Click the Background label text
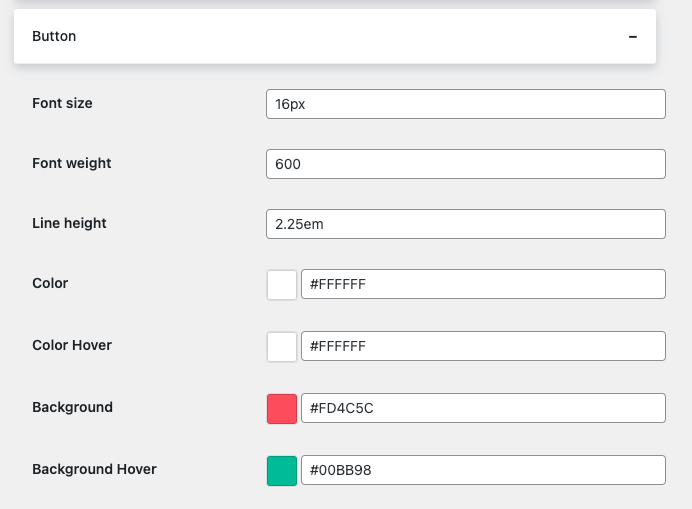This screenshot has width=692, height=509. click(x=72, y=407)
